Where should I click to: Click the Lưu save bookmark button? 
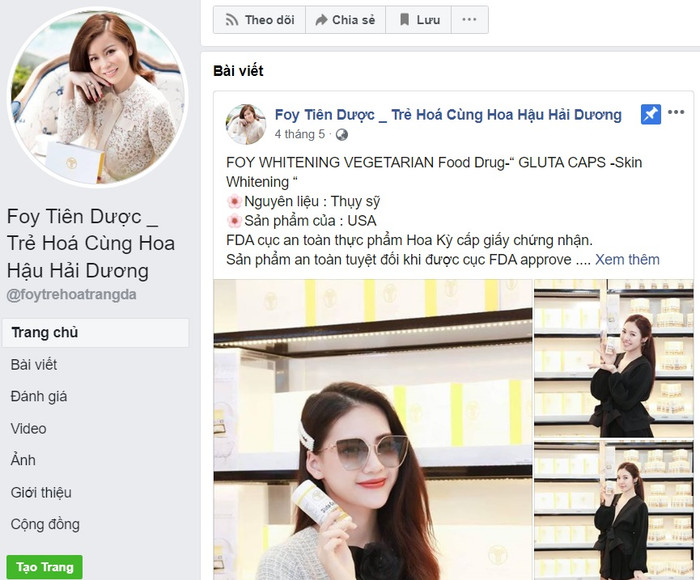(418, 20)
